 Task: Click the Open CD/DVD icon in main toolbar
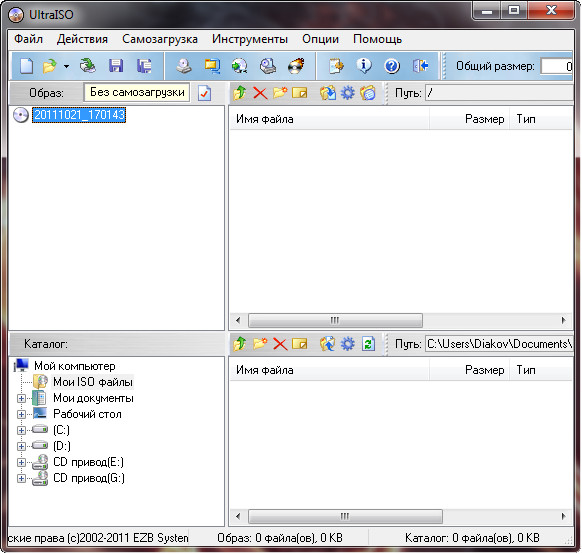88,66
